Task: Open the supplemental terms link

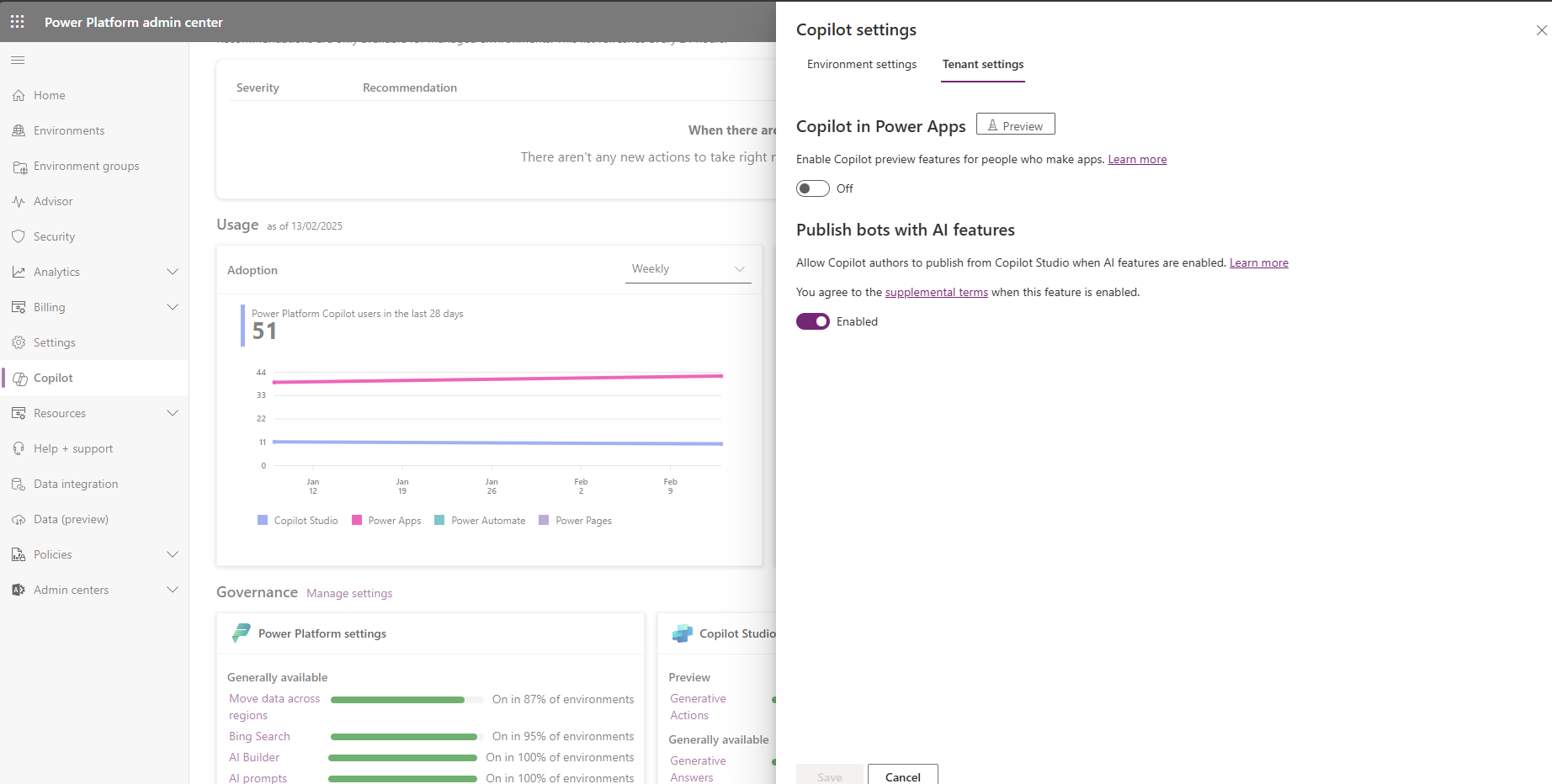Action: click(937, 292)
